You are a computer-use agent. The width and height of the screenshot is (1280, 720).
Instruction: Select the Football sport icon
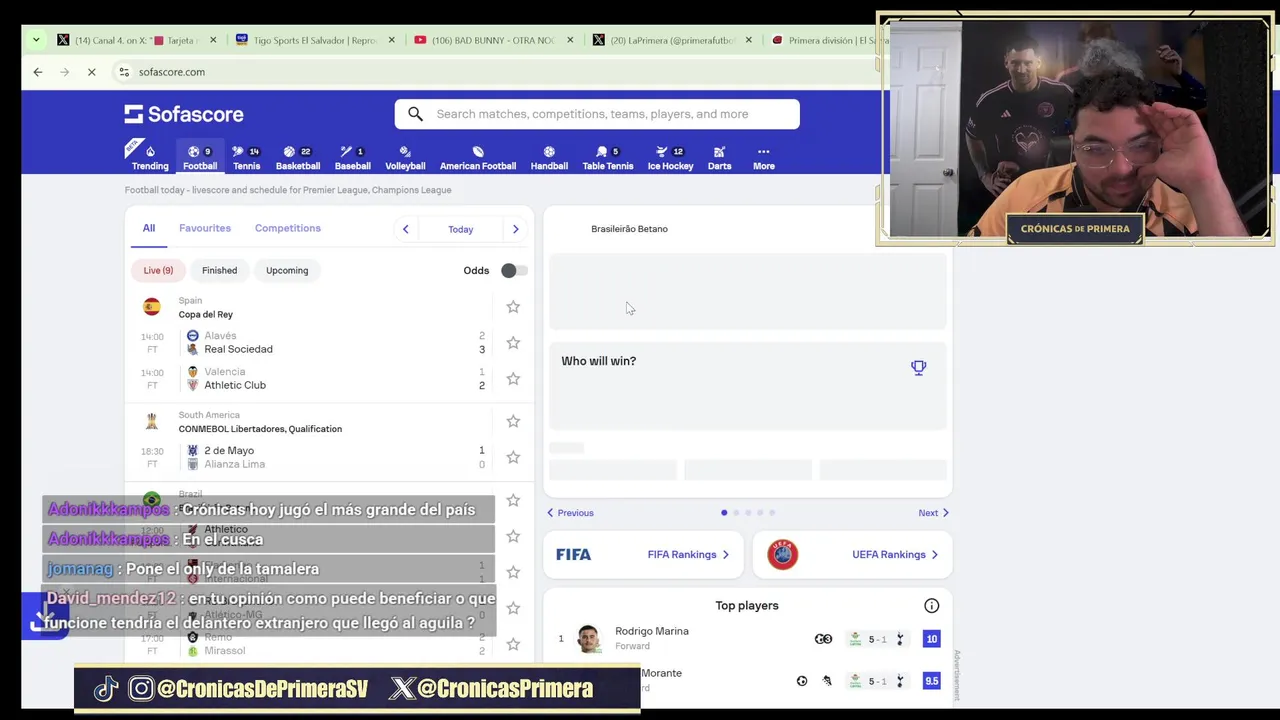tap(200, 158)
